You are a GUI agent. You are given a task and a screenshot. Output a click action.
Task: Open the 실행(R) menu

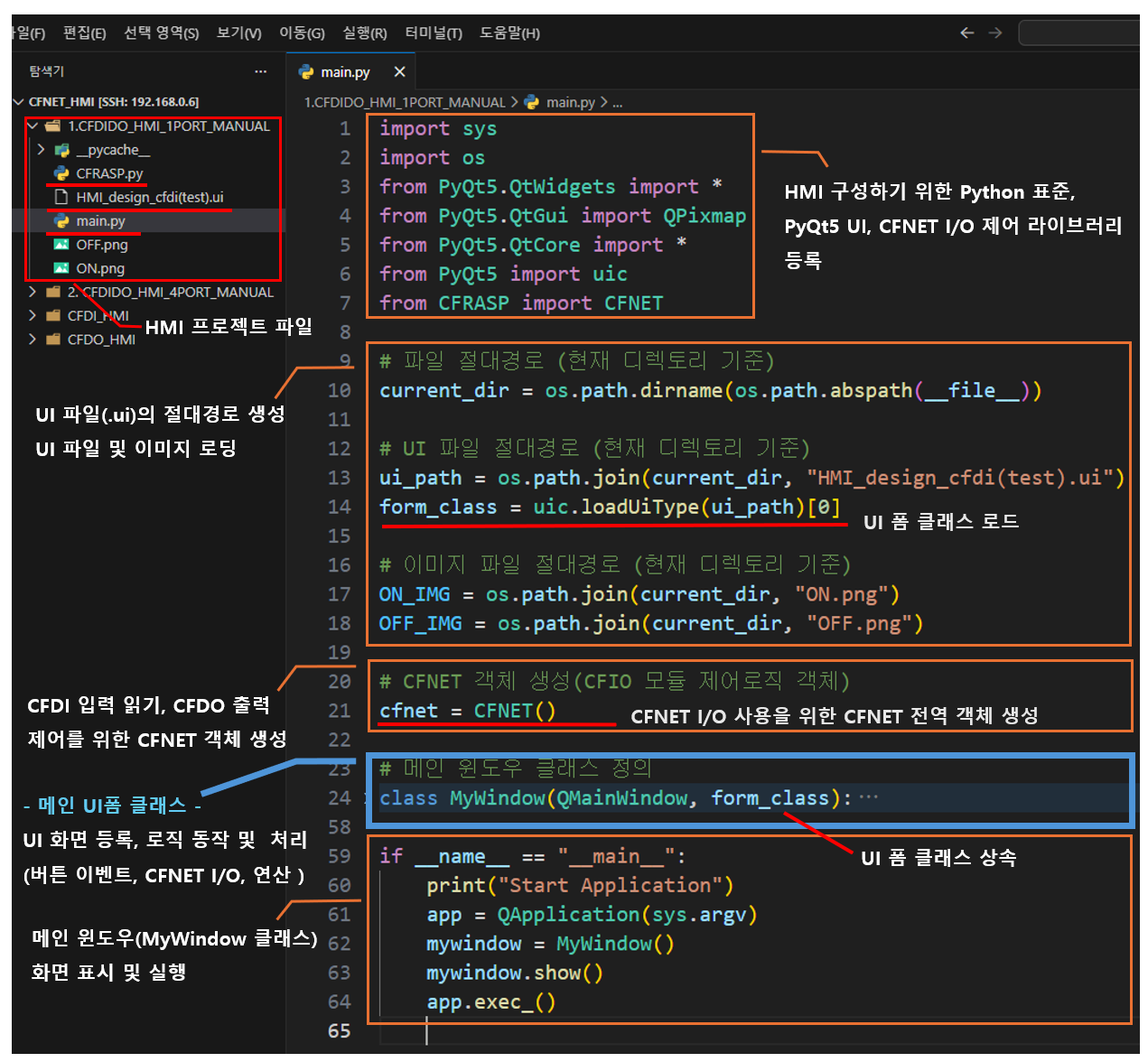[x=364, y=33]
